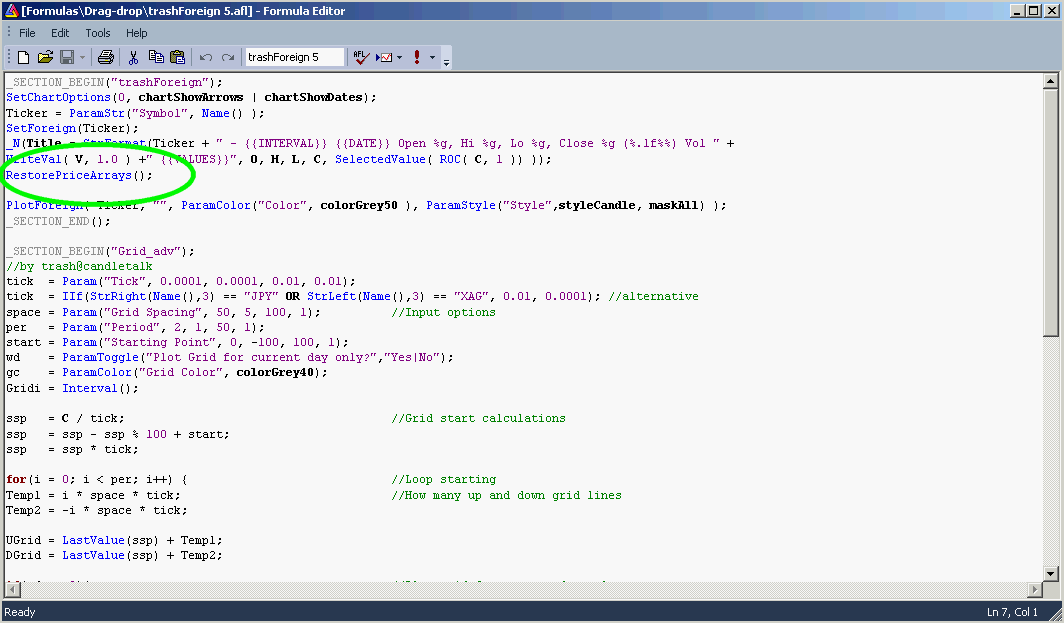Redo the last undone edit
The height and width of the screenshot is (623, 1064).
pyautogui.click(x=228, y=58)
